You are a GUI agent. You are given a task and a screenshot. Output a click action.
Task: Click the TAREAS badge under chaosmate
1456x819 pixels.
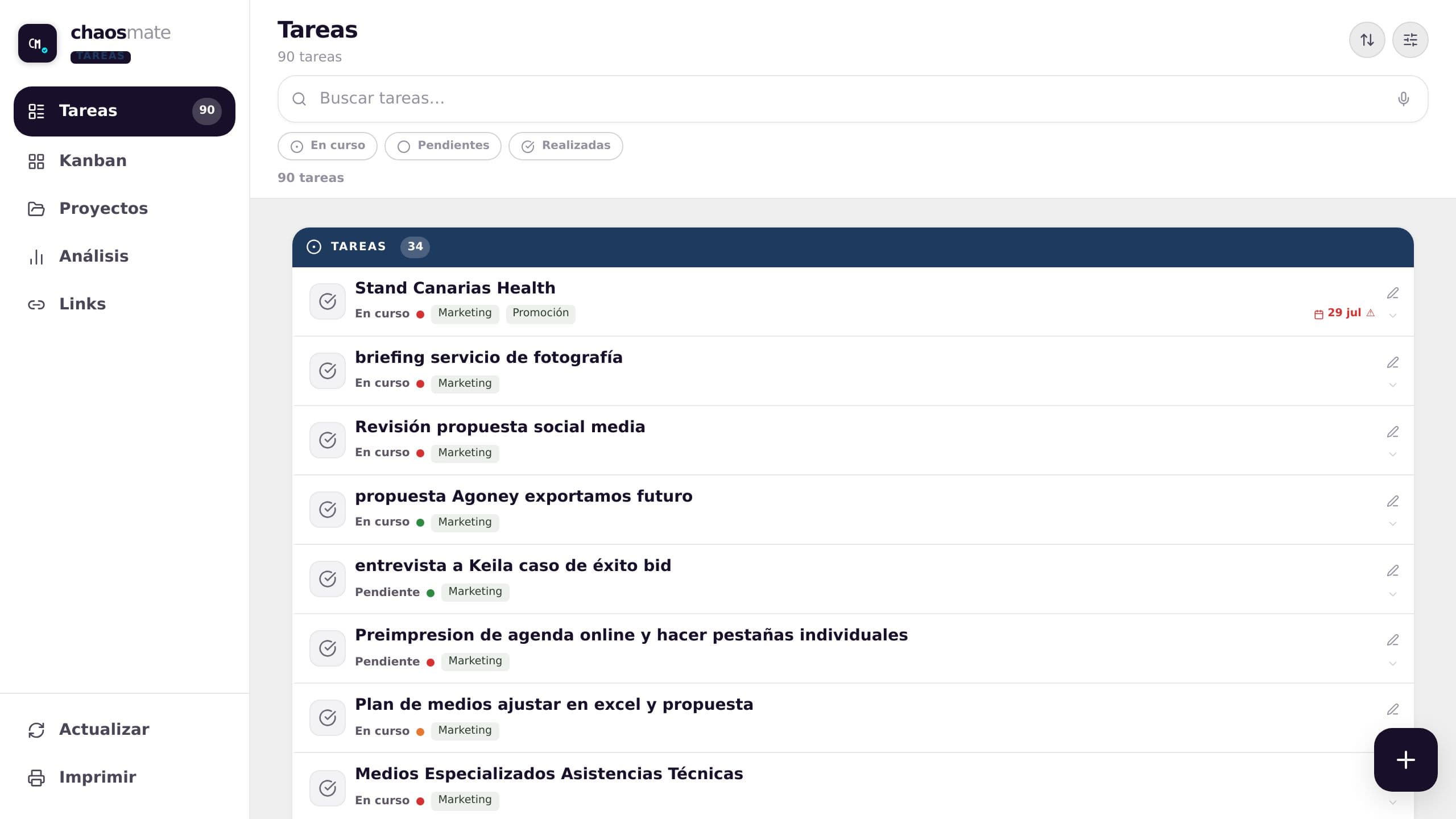pyautogui.click(x=101, y=57)
